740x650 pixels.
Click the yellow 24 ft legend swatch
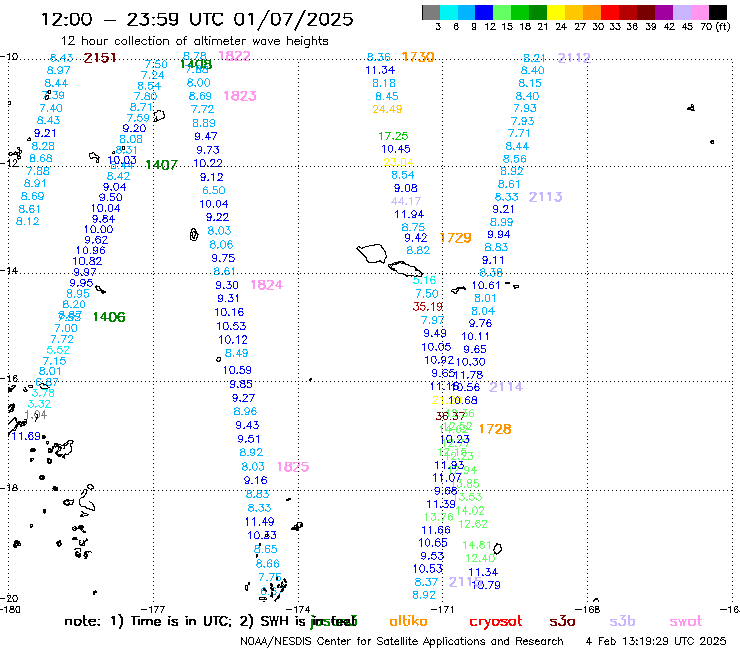(x=555, y=12)
